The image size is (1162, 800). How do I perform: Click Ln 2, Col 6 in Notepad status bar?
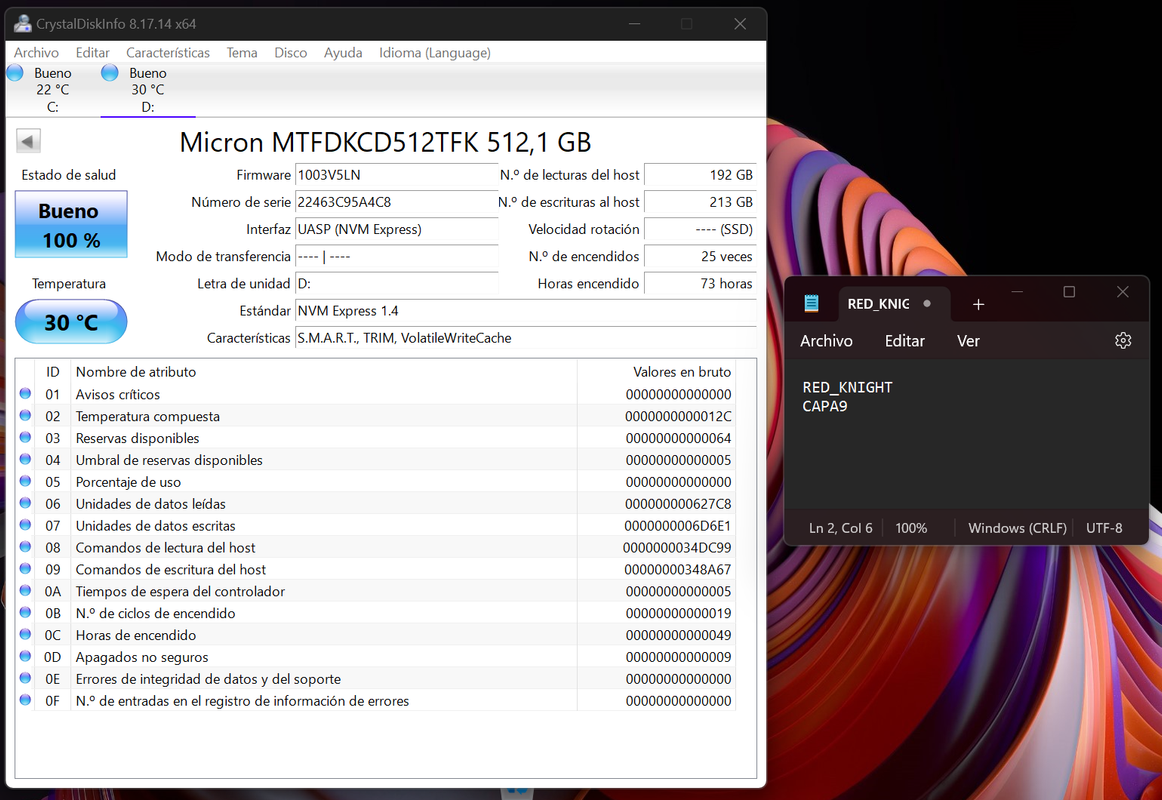(840, 528)
